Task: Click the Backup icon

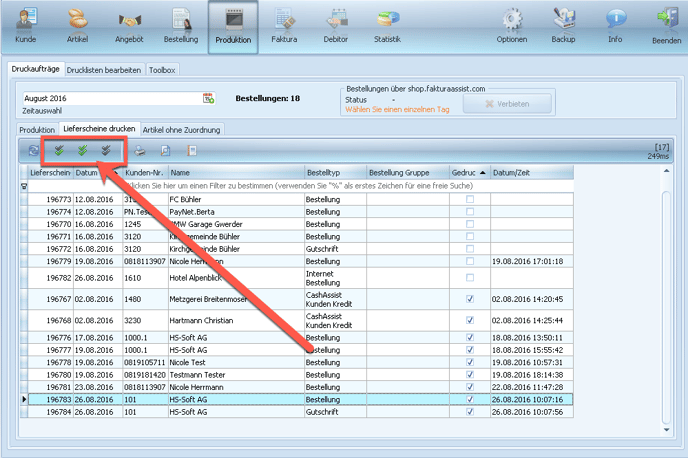Action: [x=564, y=27]
